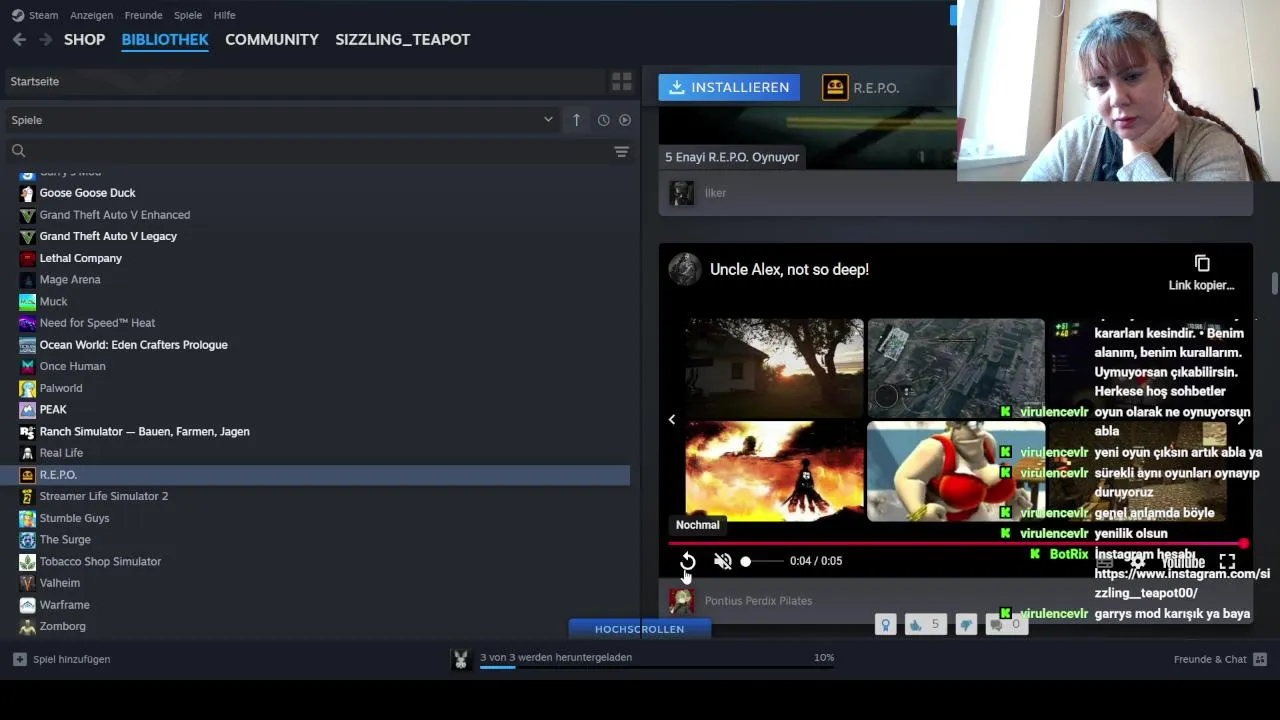Unmute the video speaker icon

pos(723,562)
